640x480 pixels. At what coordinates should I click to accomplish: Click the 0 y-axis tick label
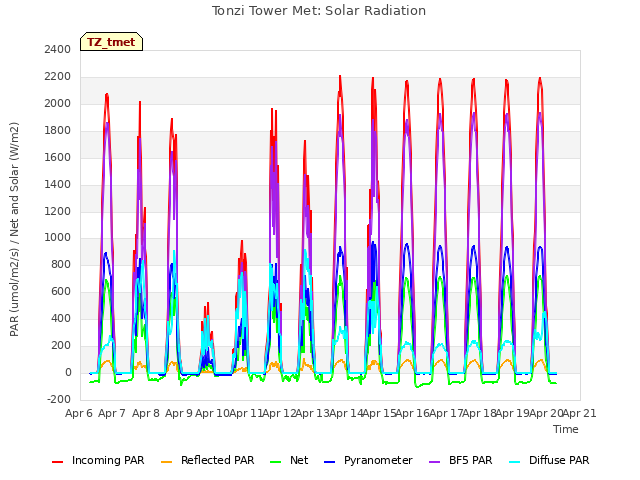point(68,372)
